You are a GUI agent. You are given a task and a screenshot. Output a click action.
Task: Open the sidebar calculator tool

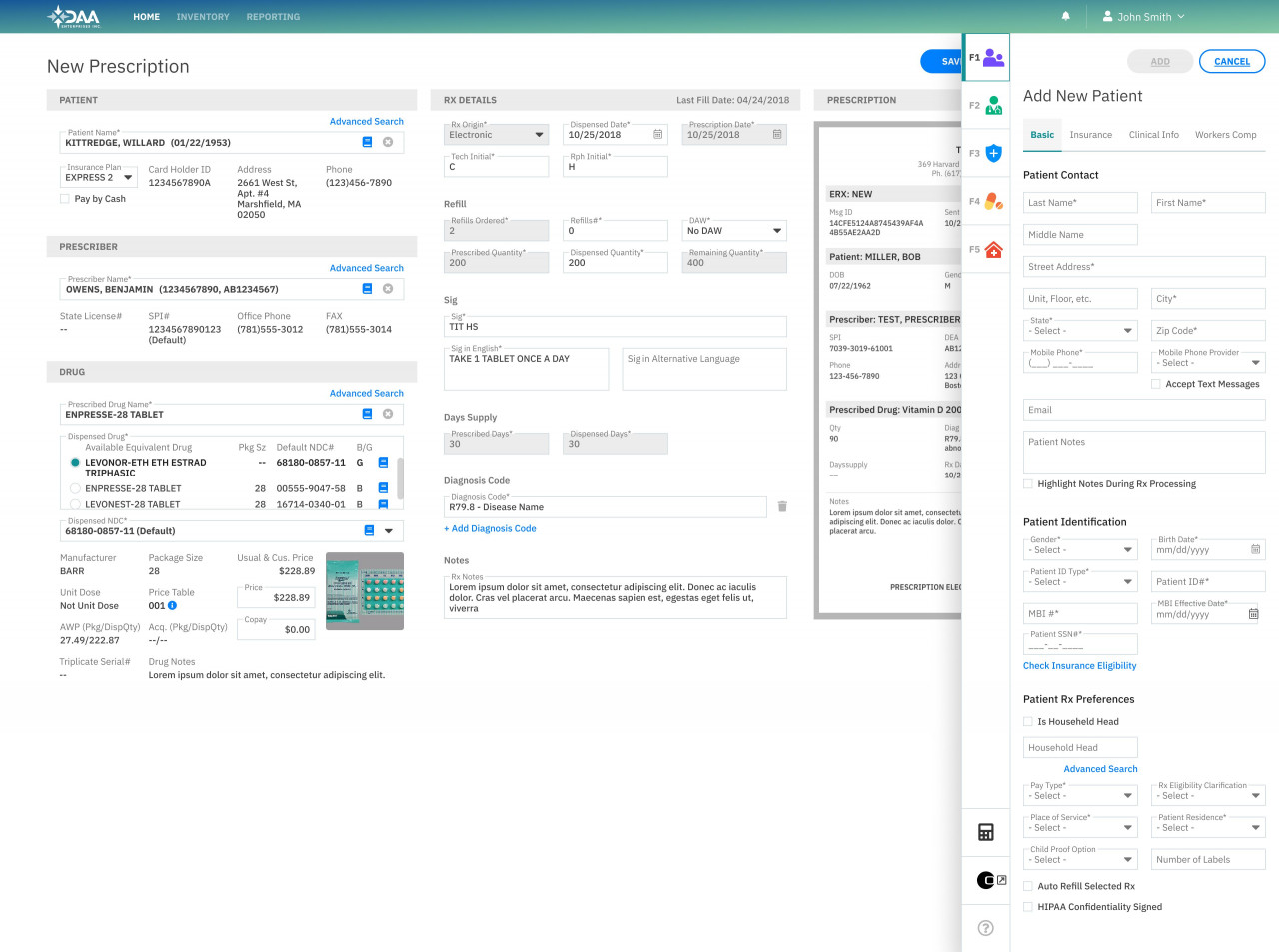click(x=985, y=831)
